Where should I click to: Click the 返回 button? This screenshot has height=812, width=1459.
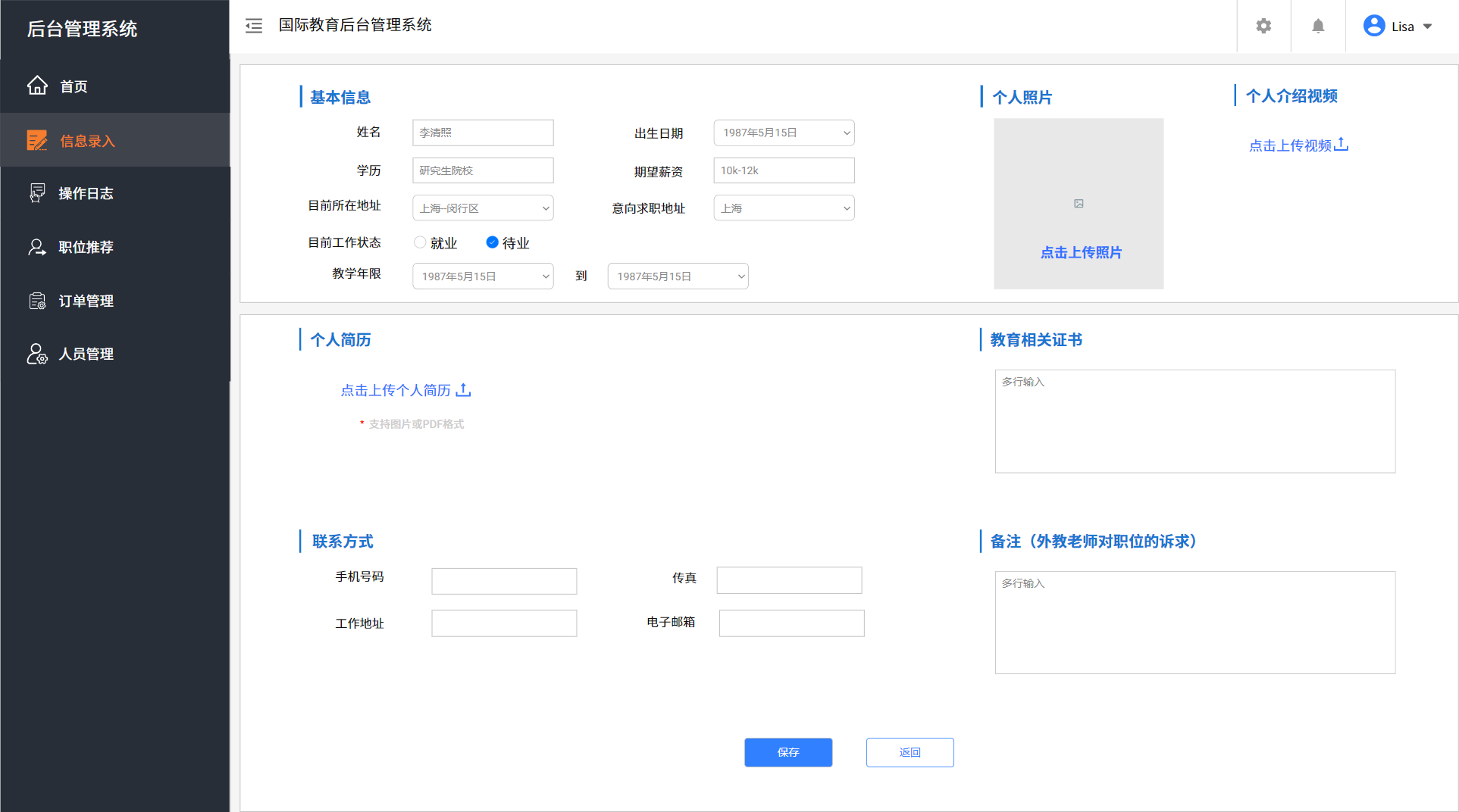910,752
